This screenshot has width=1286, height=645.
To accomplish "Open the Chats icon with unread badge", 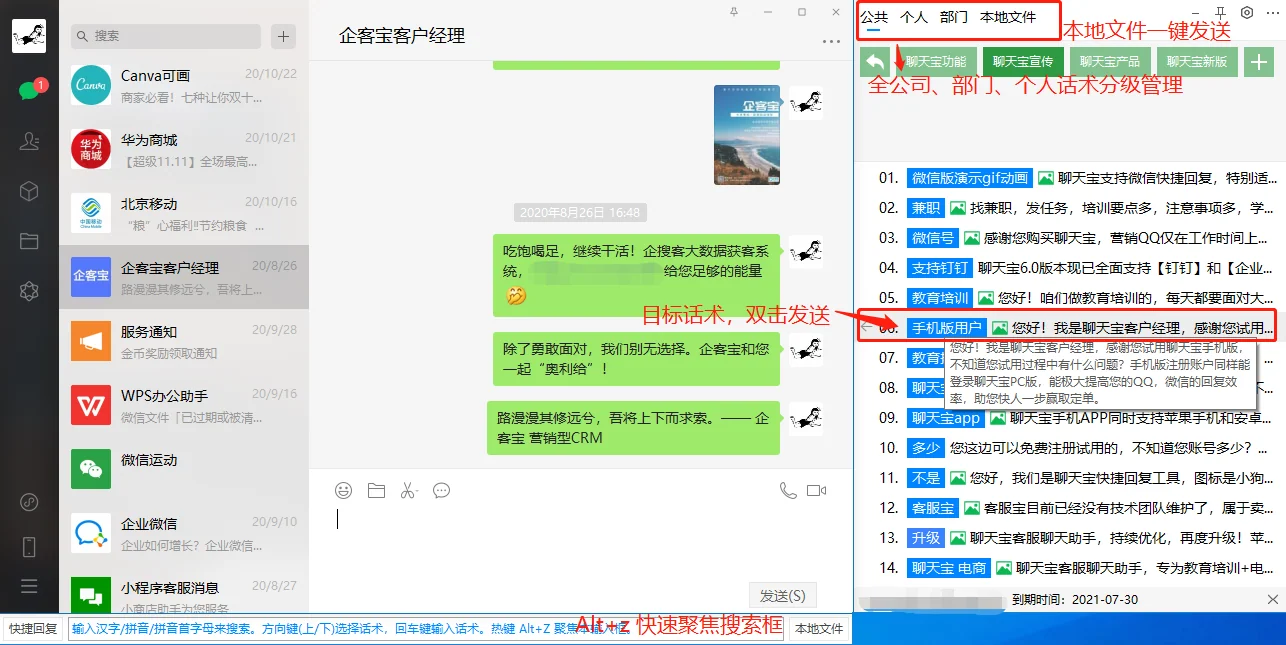I will tap(29, 90).
